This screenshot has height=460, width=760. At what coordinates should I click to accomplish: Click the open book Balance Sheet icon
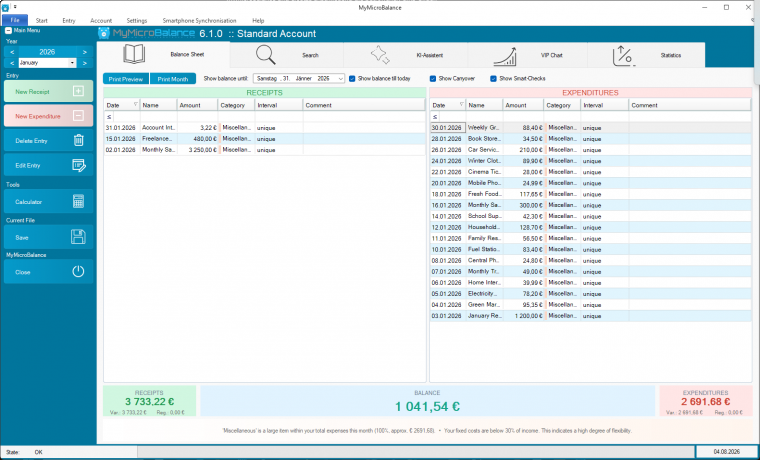134,54
